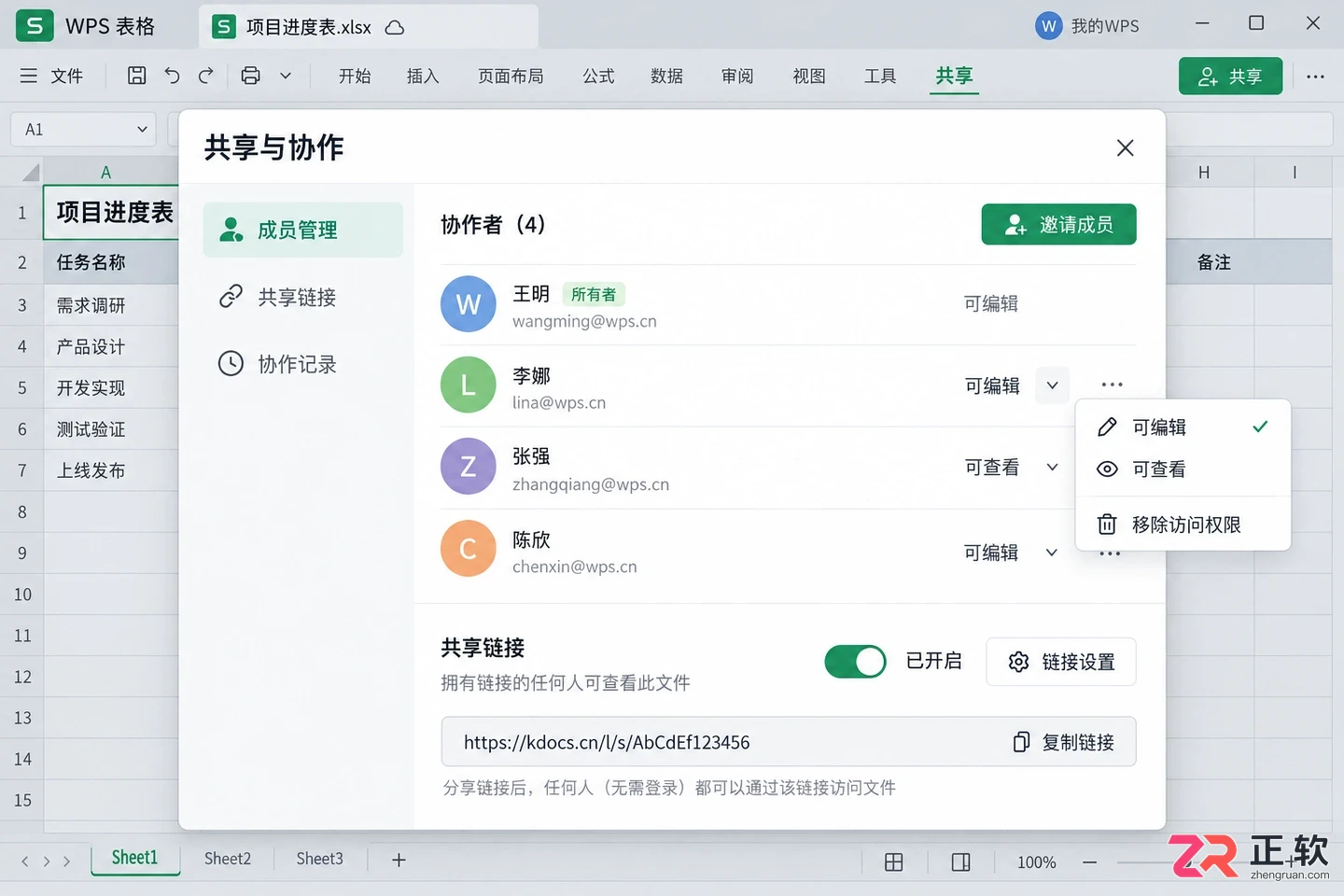1344x896 pixels.
Task: Select row 10 header
Action: (x=22, y=595)
